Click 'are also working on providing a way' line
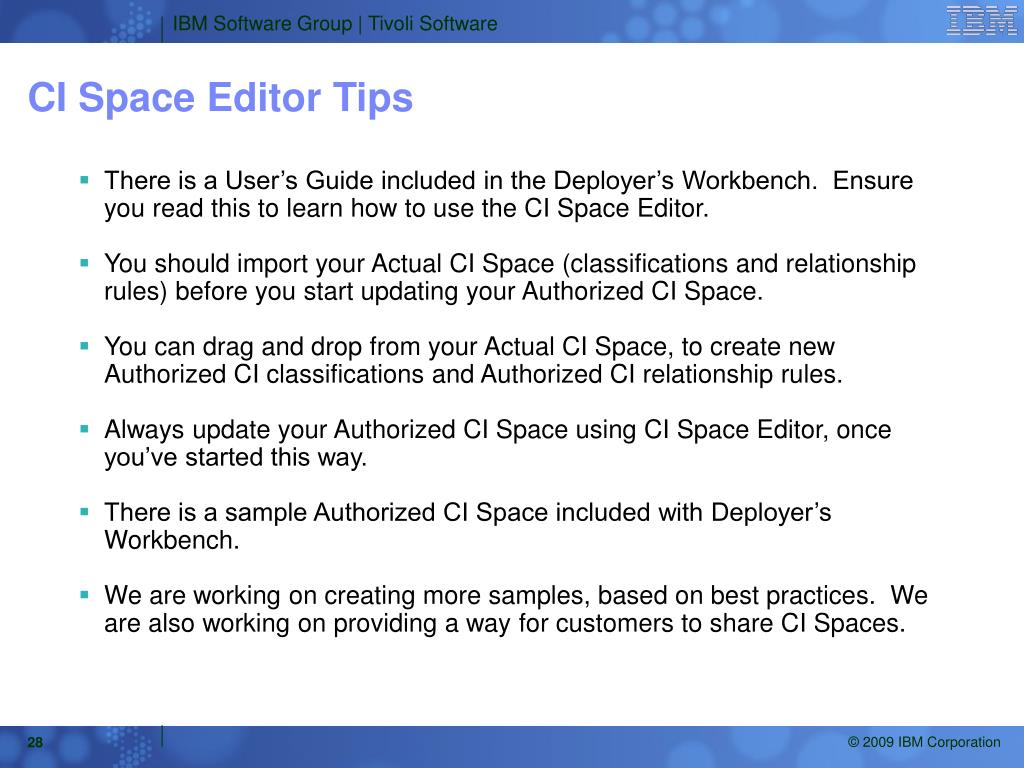Viewport: 1024px width, 768px height. click(505, 623)
